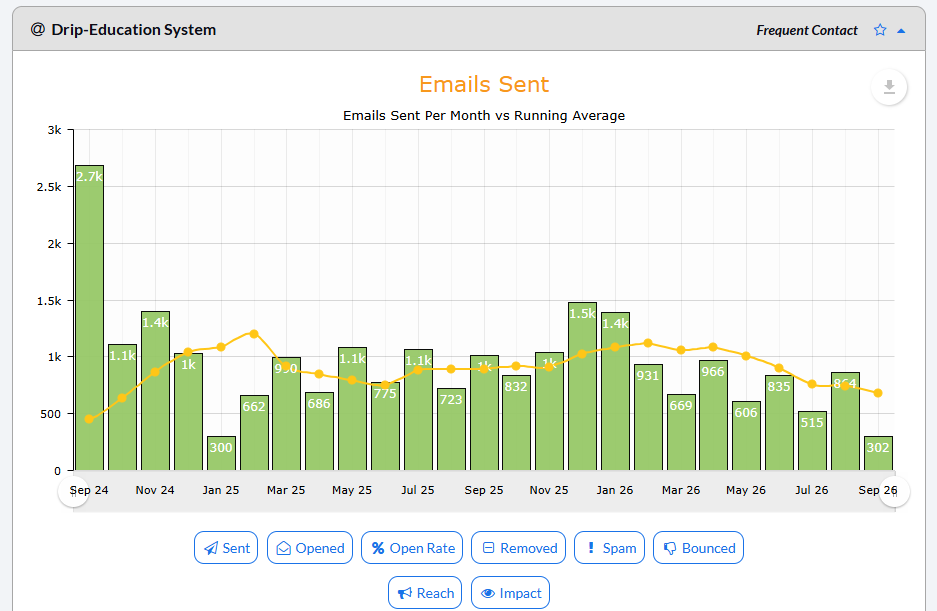Click the Jan 26 axis label
Image resolution: width=937 pixels, height=611 pixels.
coord(614,490)
